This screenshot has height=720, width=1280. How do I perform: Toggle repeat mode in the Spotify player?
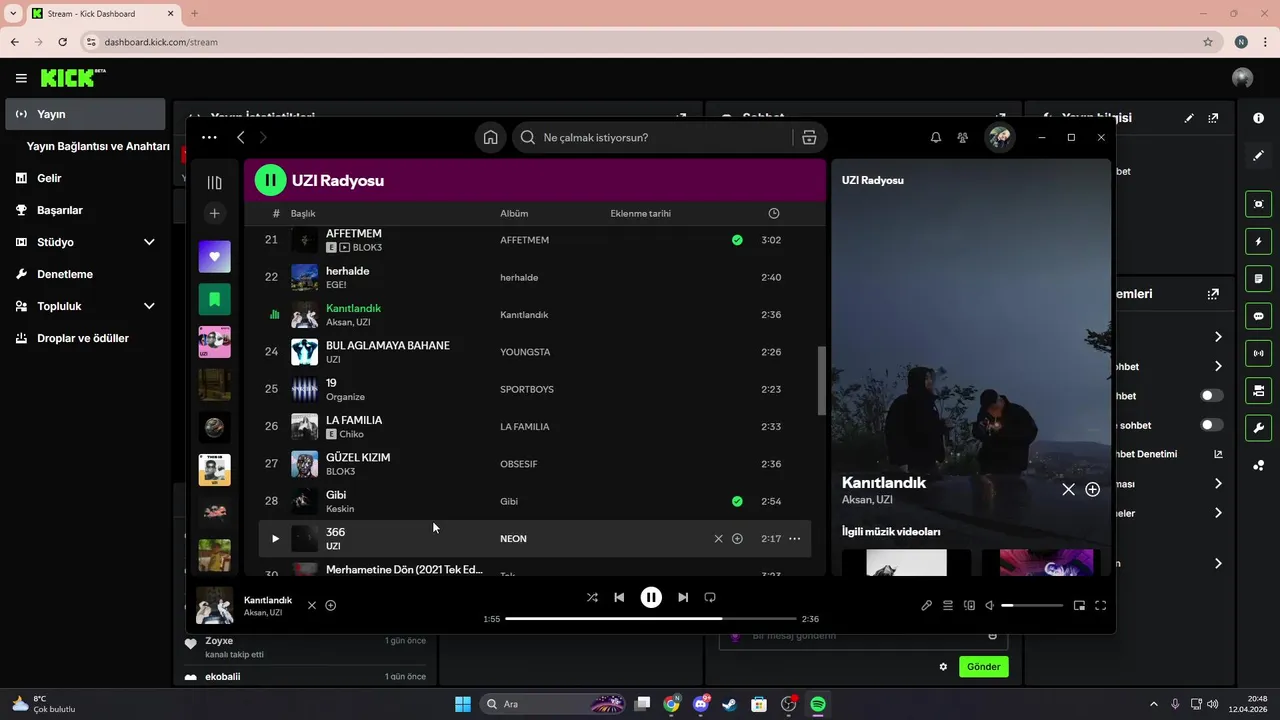point(710,597)
